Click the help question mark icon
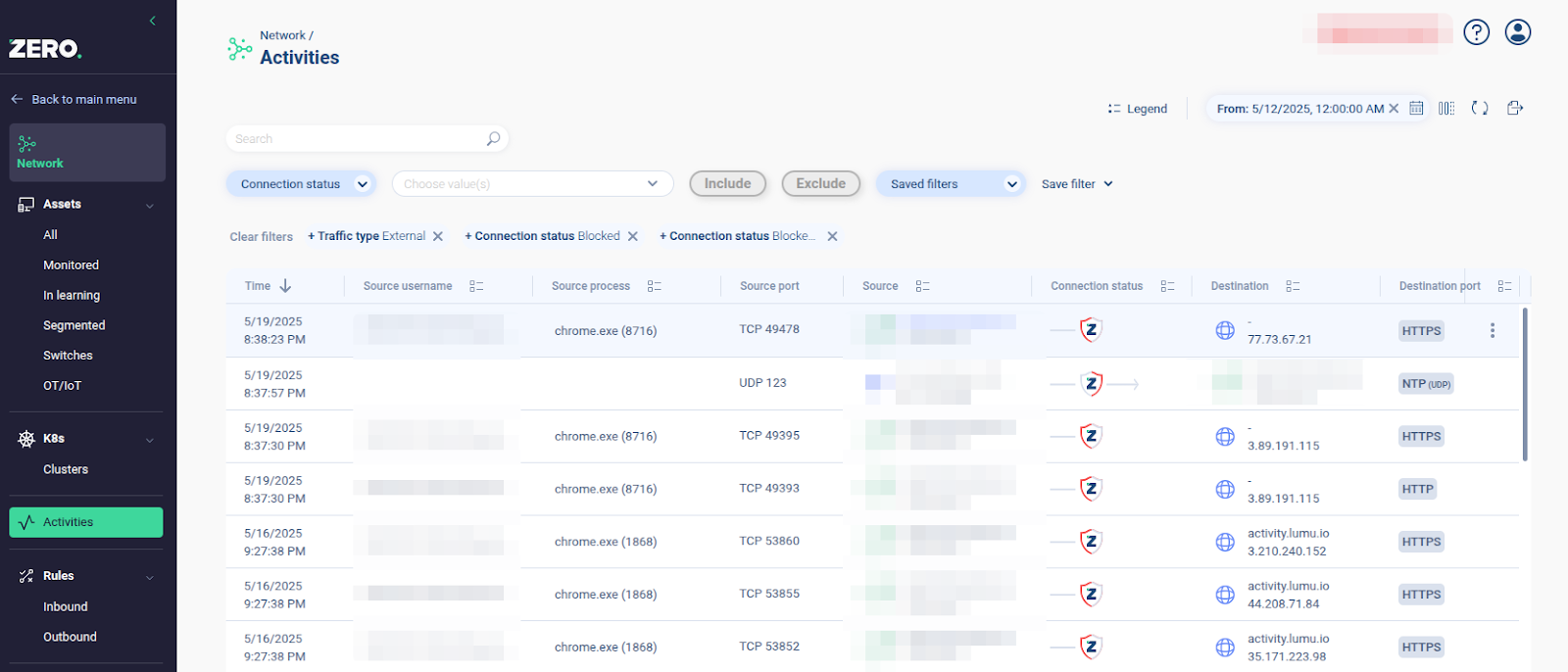Viewport: 1568px width, 672px height. 1476,32
